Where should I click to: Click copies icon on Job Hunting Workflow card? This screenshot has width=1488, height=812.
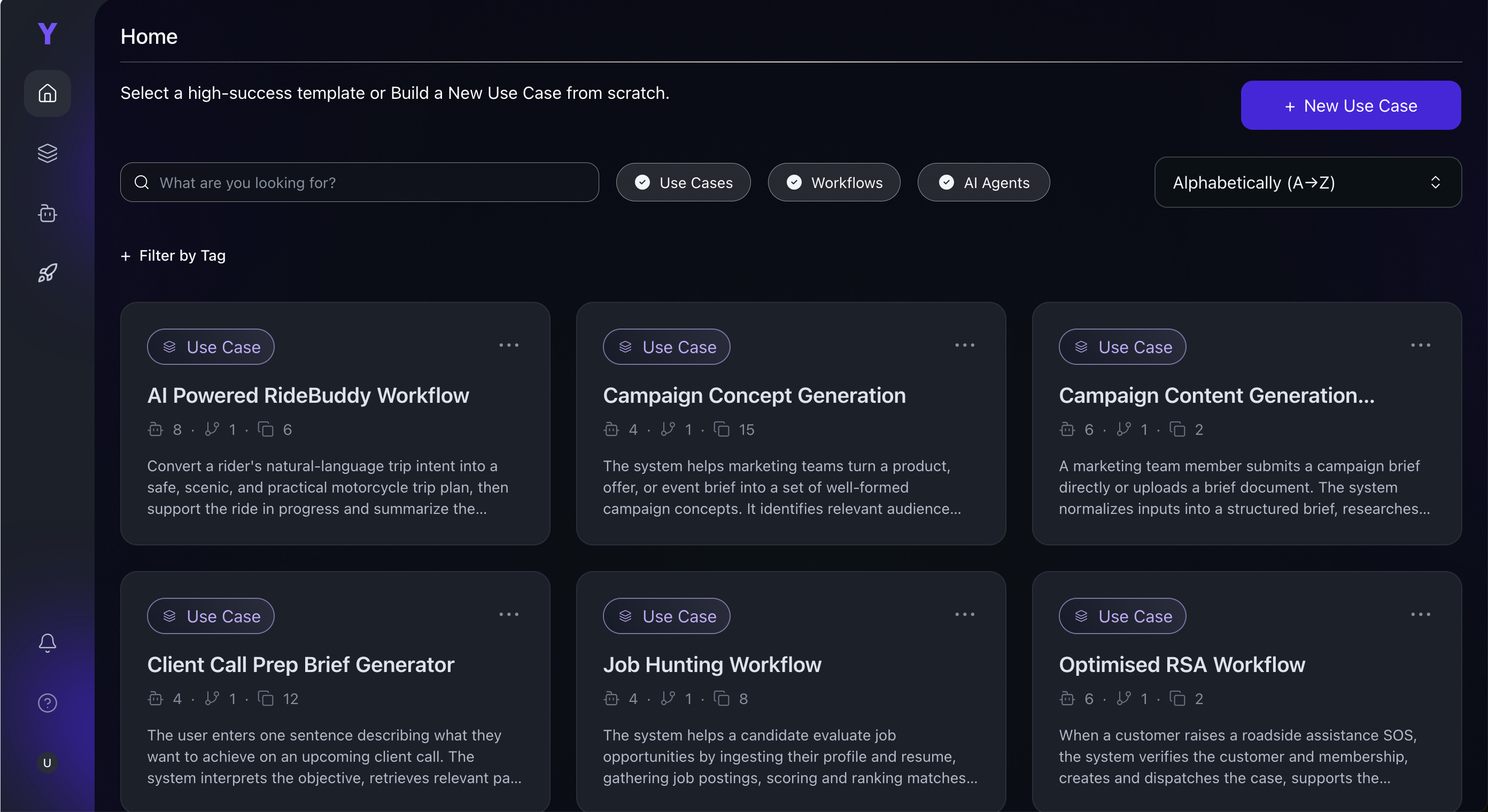pyautogui.click(x=722, y=698)
